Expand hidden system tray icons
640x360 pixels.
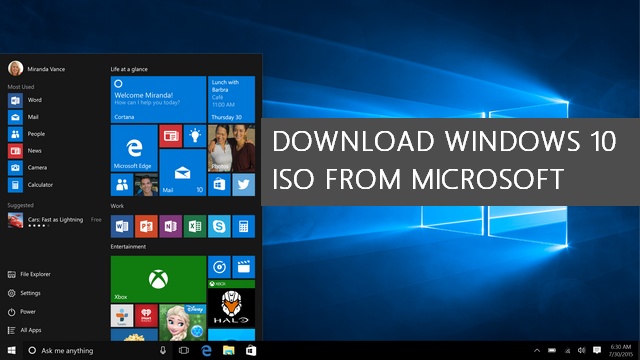coord(537,351)
